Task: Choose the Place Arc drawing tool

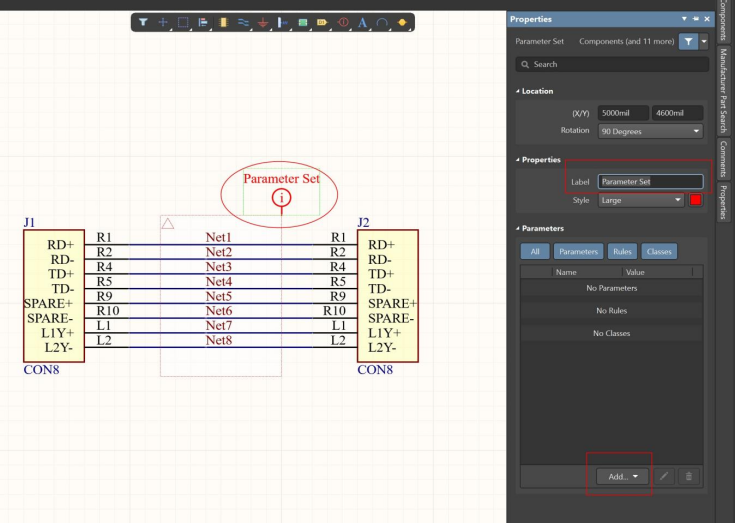Action: [382, 22]
